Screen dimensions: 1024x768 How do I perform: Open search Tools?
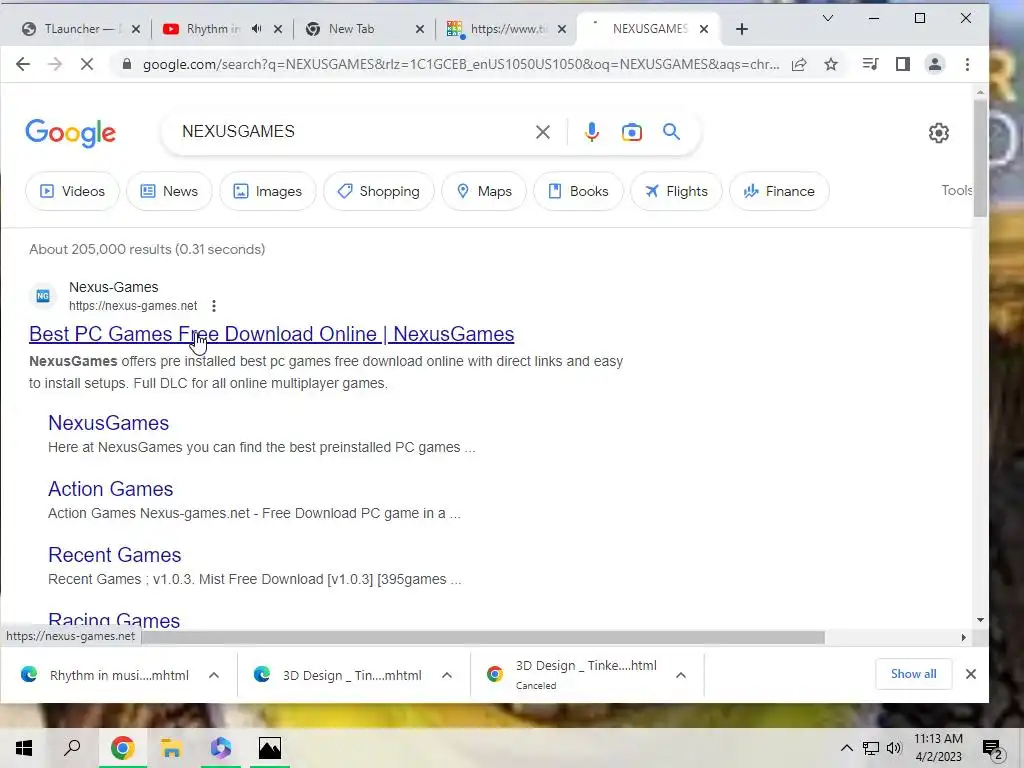(957, 190)
